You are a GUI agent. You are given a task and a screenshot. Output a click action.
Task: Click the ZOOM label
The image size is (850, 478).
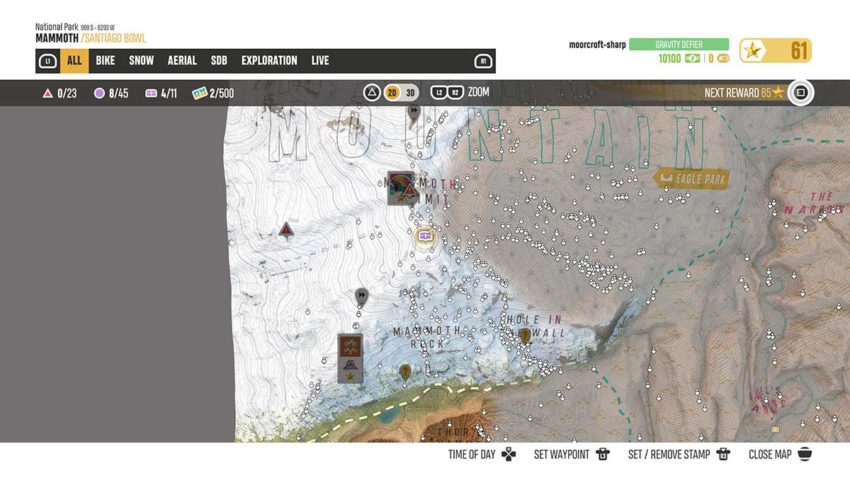click(x=478, y=92)
